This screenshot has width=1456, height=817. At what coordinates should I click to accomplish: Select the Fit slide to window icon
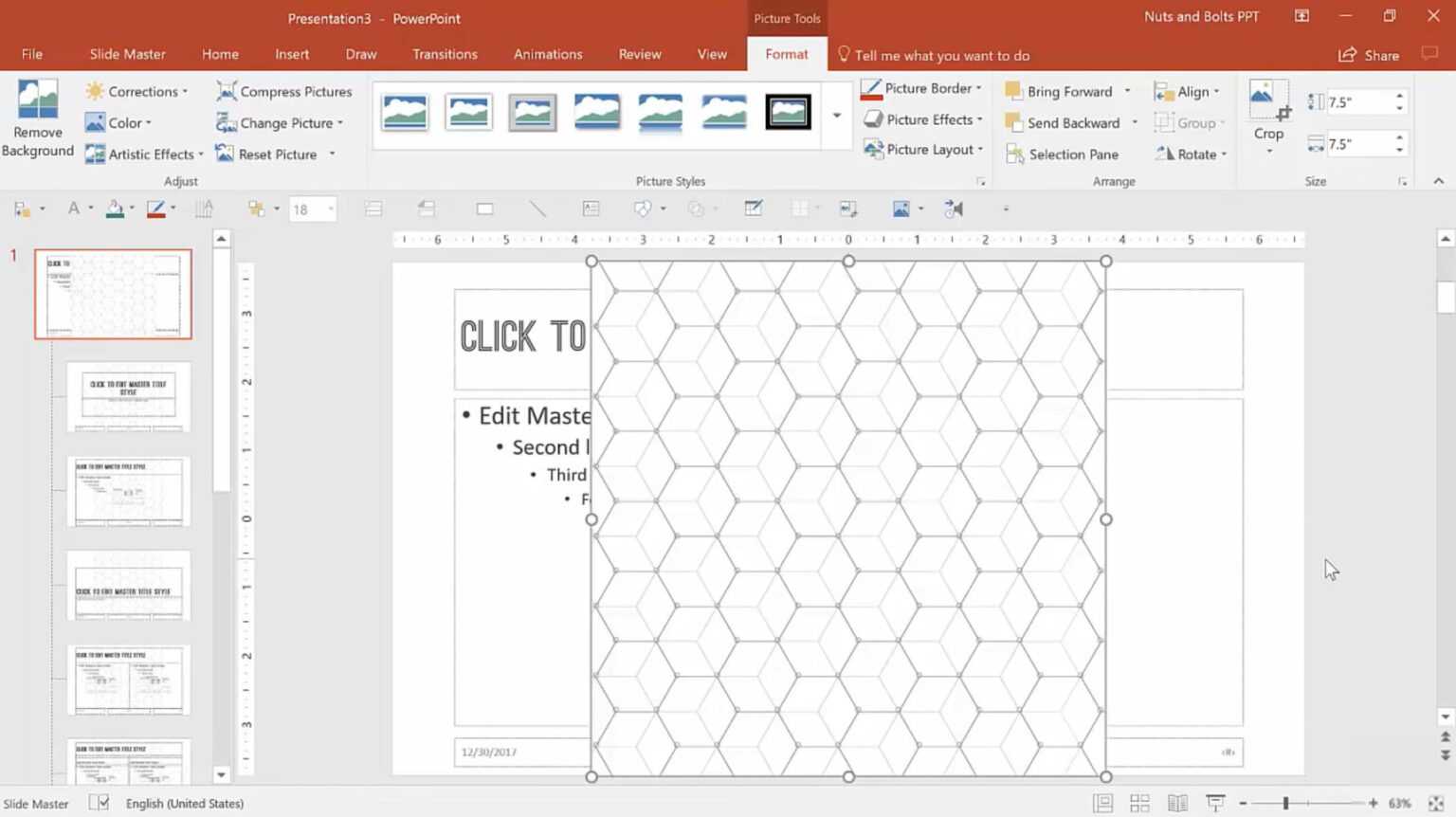coord(1437,803)
